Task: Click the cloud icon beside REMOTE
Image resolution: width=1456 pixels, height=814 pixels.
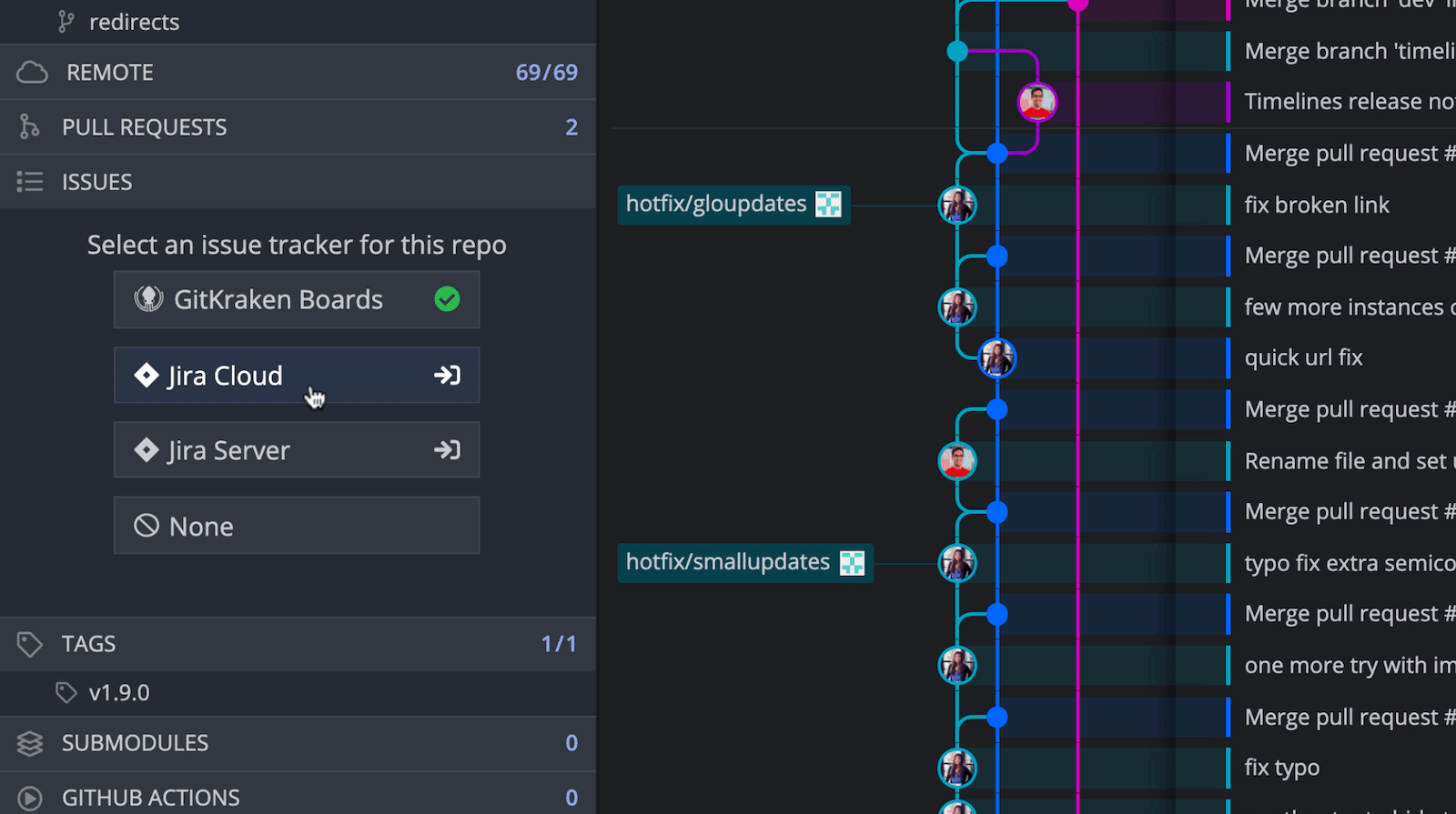Action: (32, 73)
